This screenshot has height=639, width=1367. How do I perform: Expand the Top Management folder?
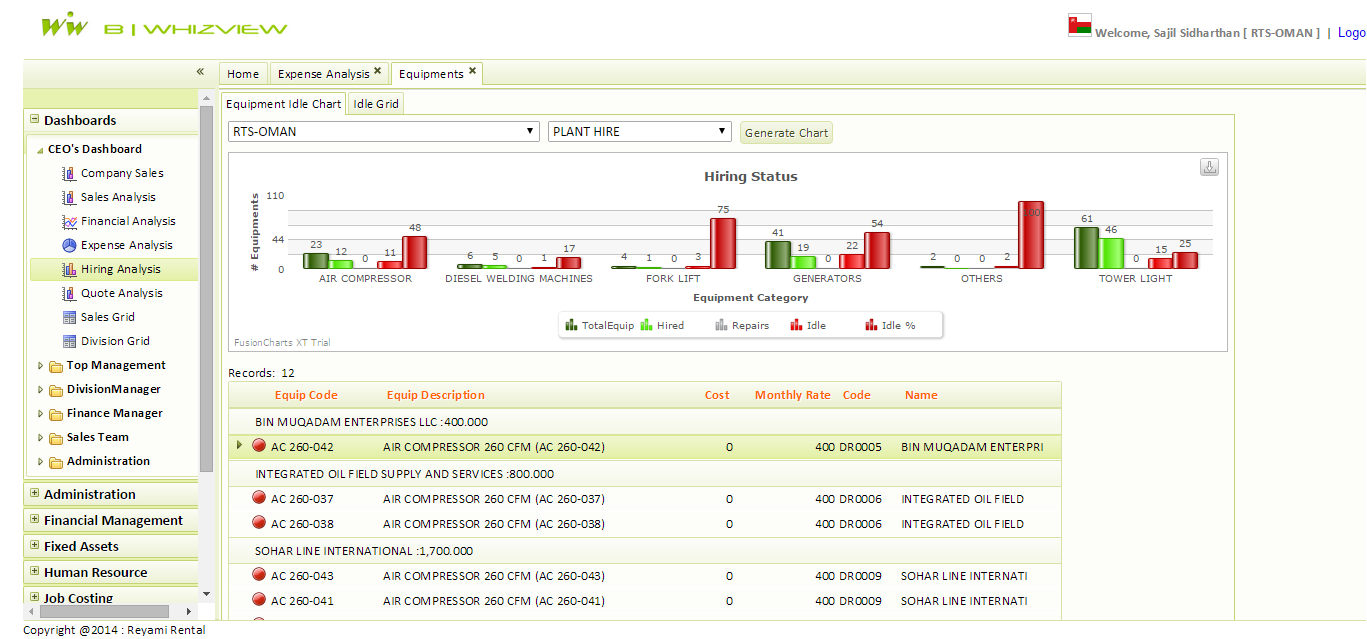(x=41, y=366)
